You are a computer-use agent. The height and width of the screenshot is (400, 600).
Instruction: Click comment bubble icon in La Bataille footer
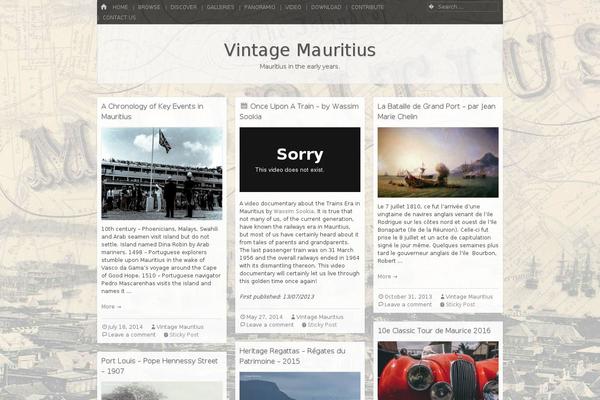click(x=381, y=304)
